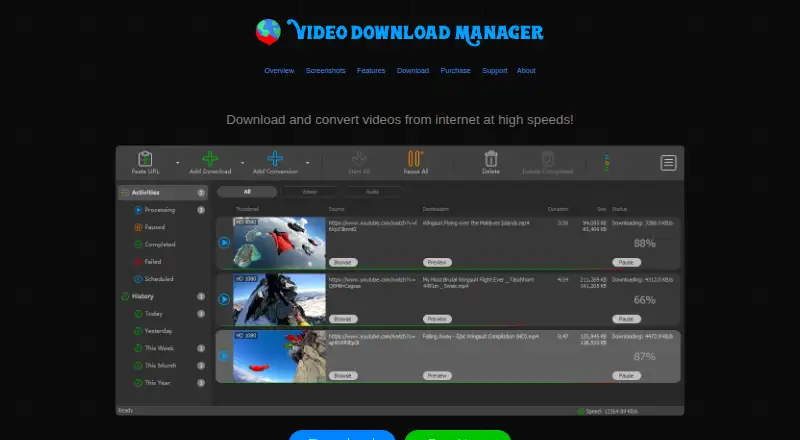
Task: Open the Support page link
Action: tap(494, 70)
